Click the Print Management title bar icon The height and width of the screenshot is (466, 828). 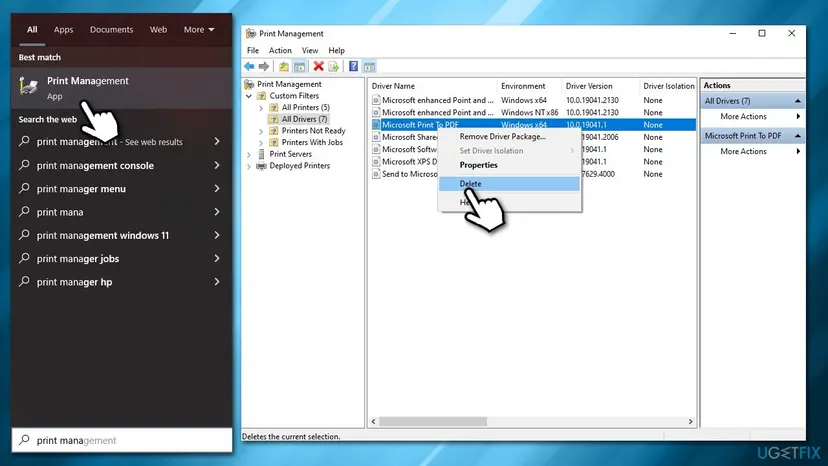point(251,34)
